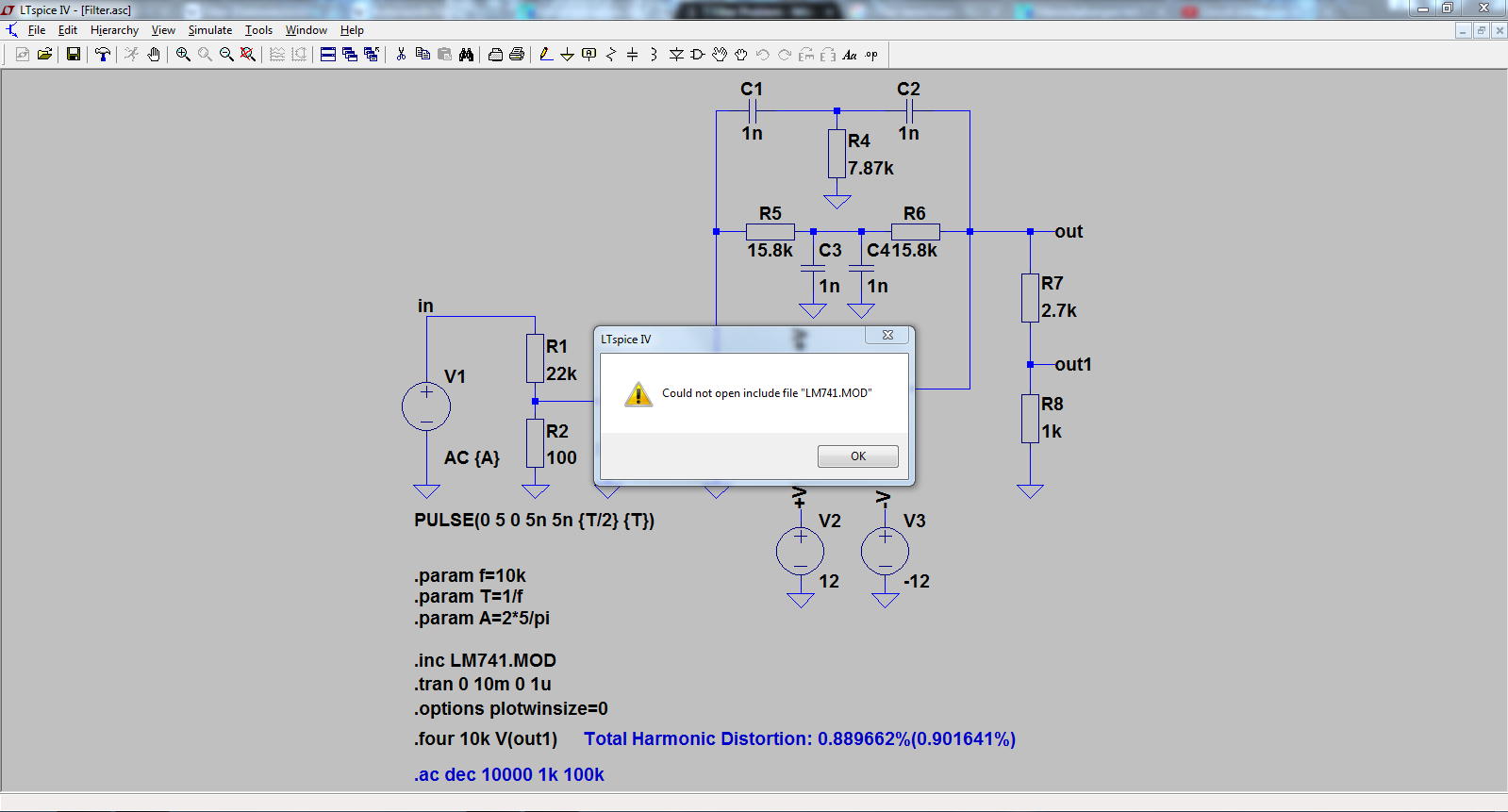Select the Place Capacitor tool
The width and height of the screenshot is (1508, 812).
coord(632,55)
